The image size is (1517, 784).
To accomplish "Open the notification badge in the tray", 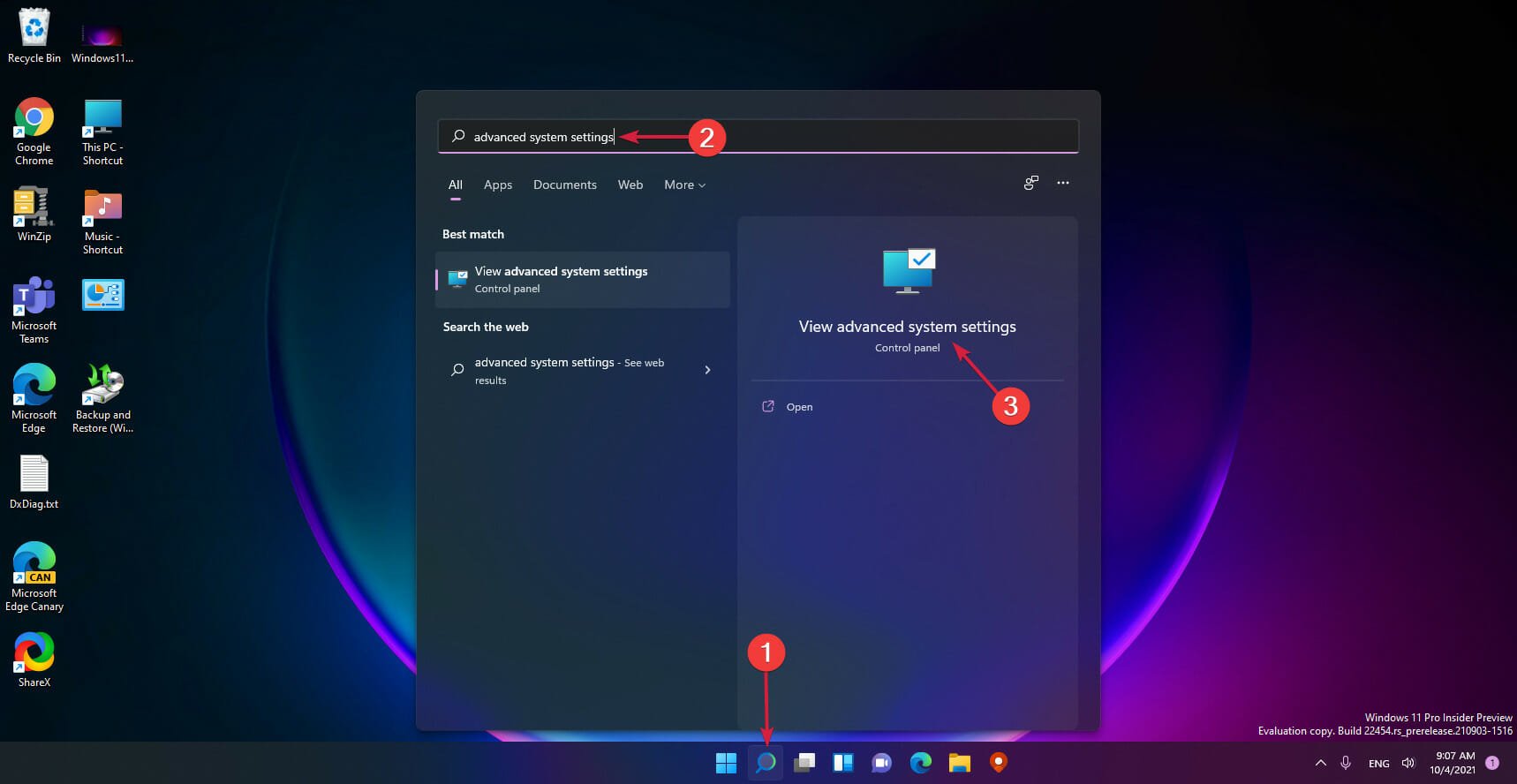I will pos(1492,763).
